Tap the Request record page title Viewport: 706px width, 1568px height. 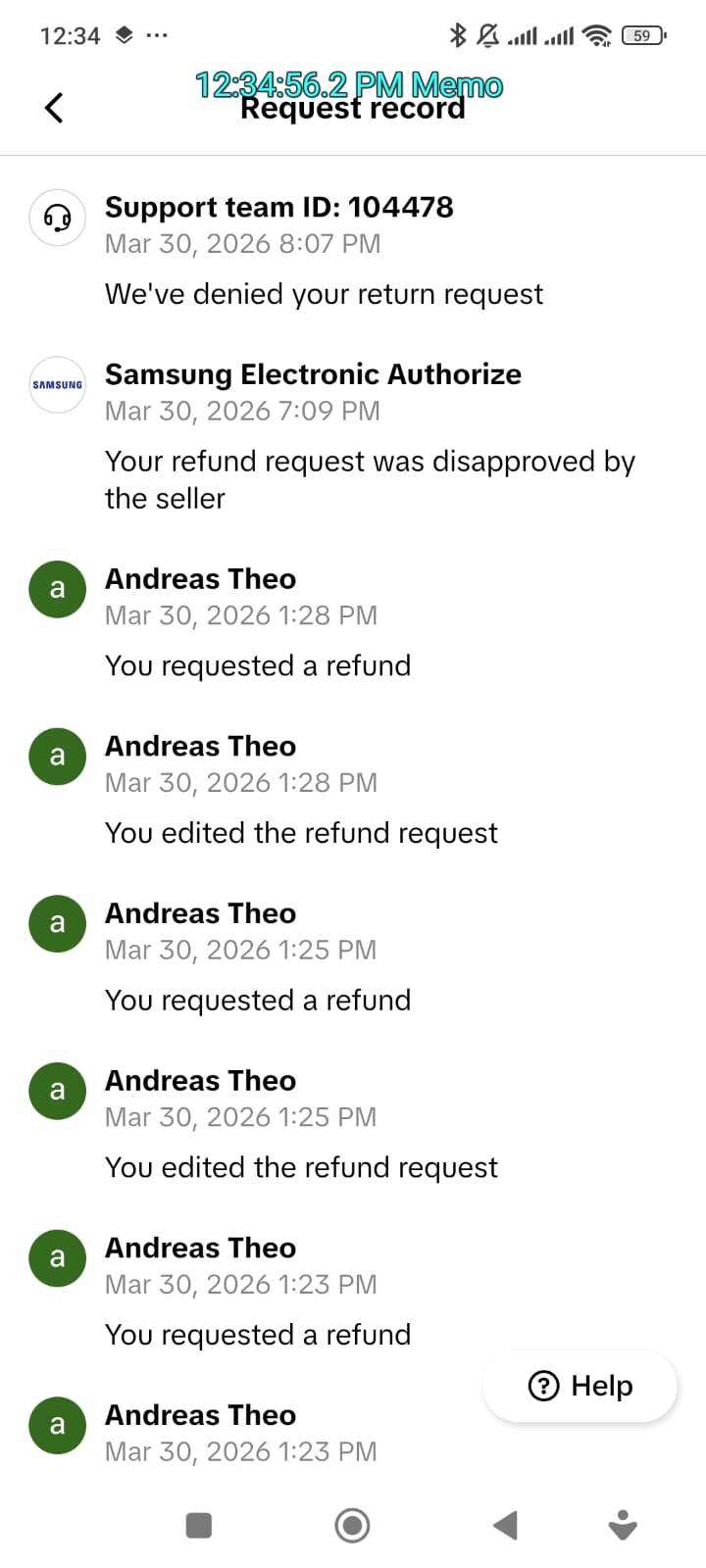(353, 108)
